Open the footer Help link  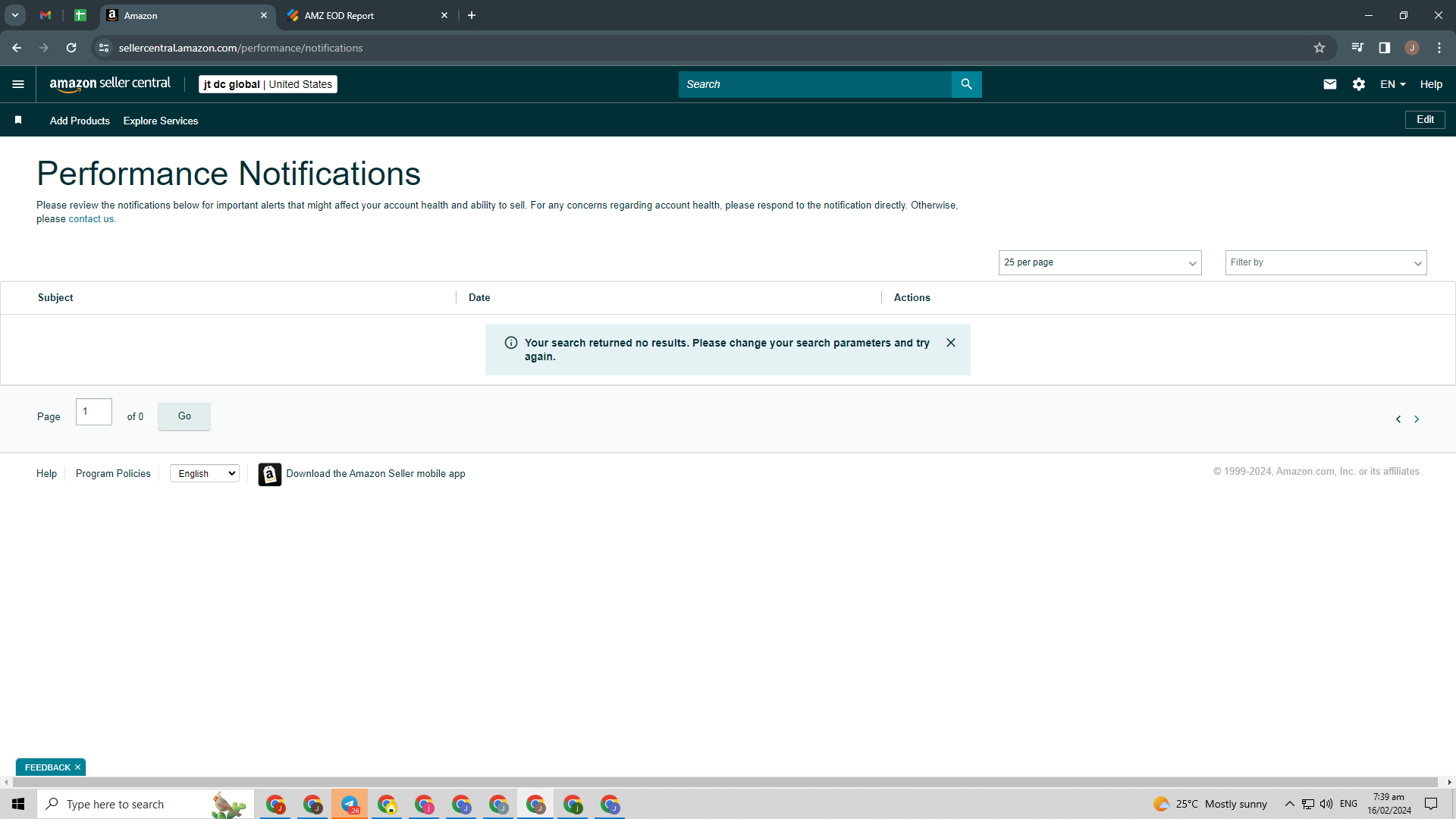[x=46, y=473]
